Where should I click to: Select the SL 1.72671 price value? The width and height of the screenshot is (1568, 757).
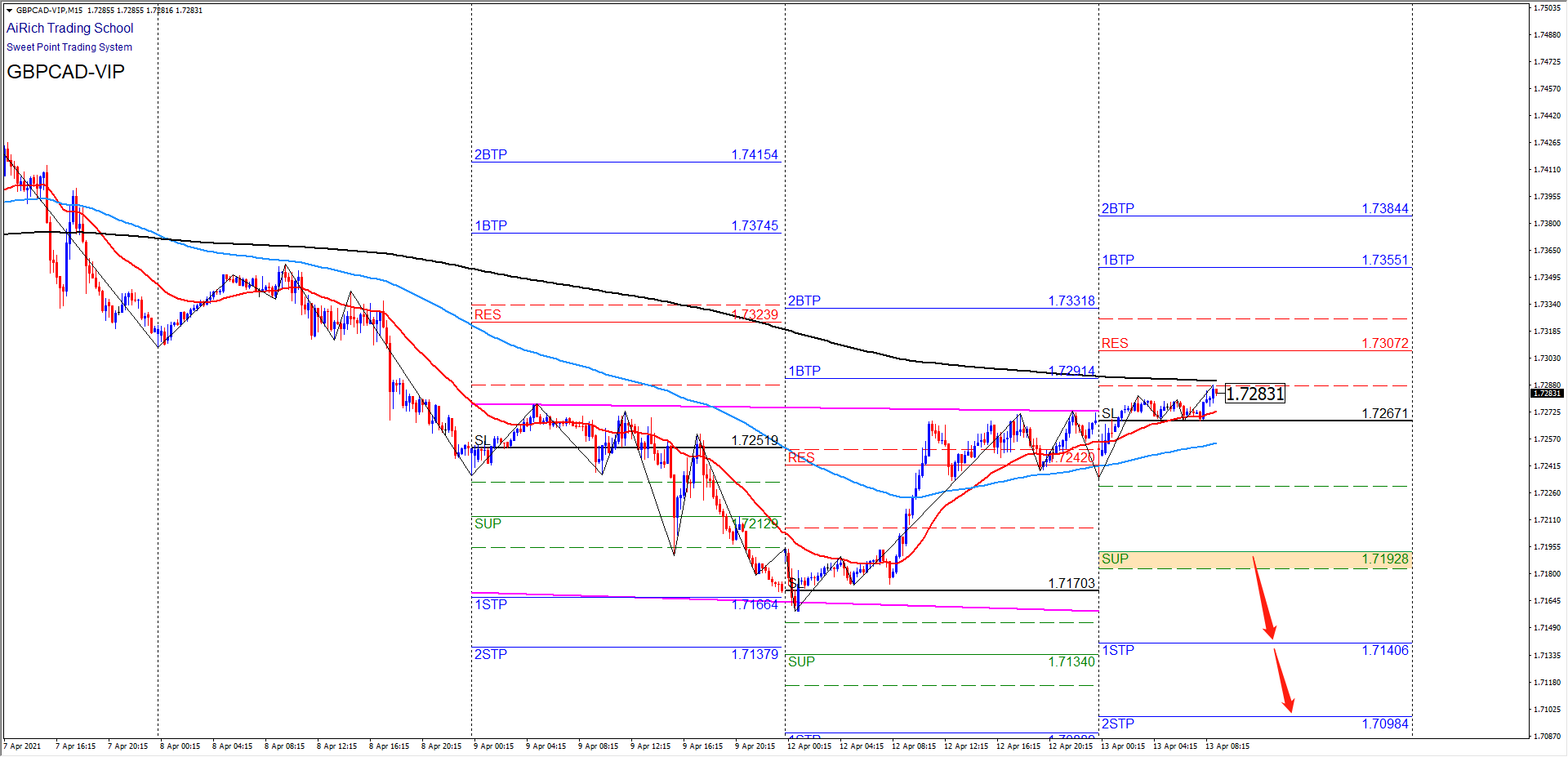point(1384,413)
